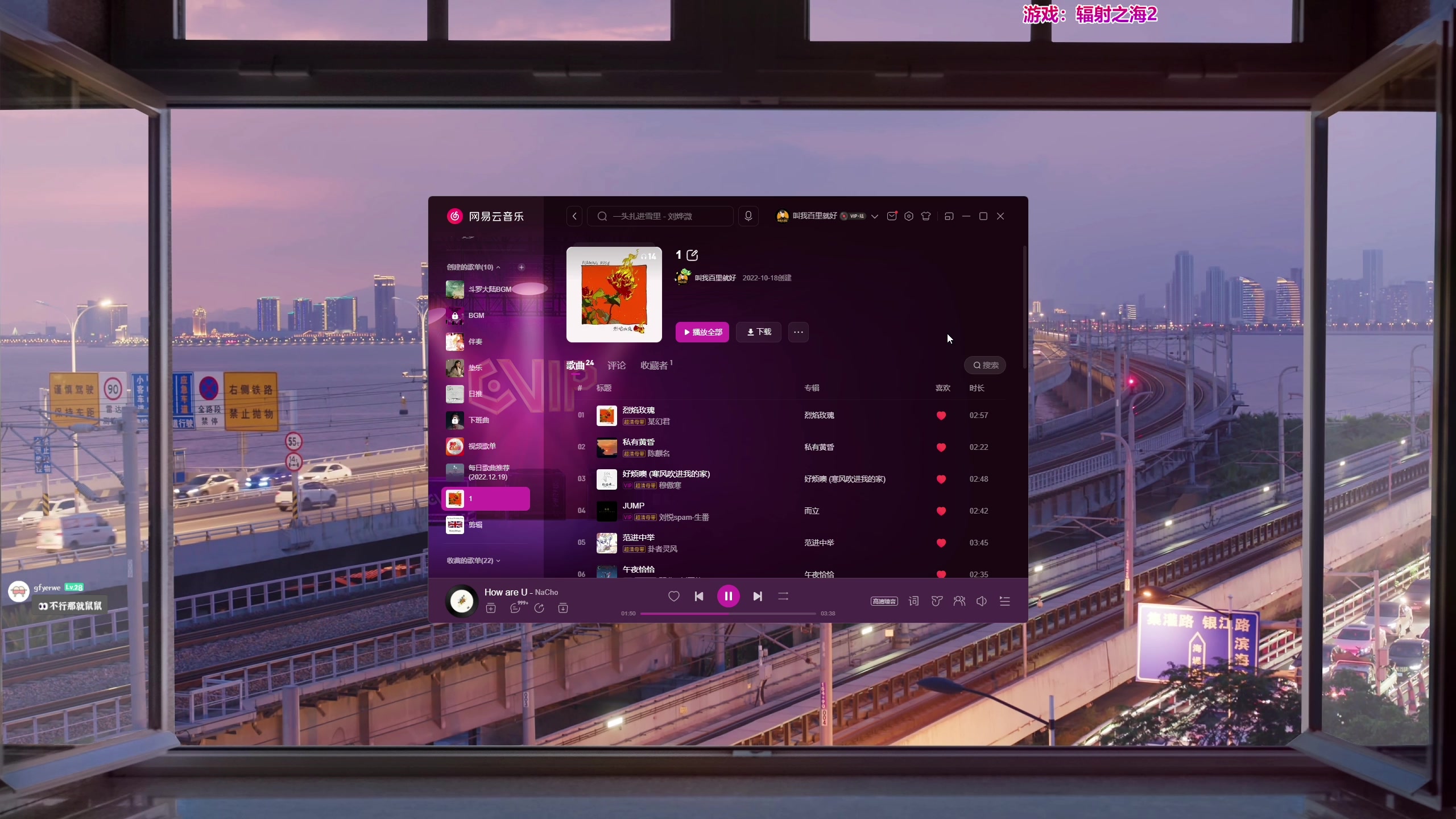Click the 下载 button
Viewport: 1456px width, 819px height.
tap(759, 332)
